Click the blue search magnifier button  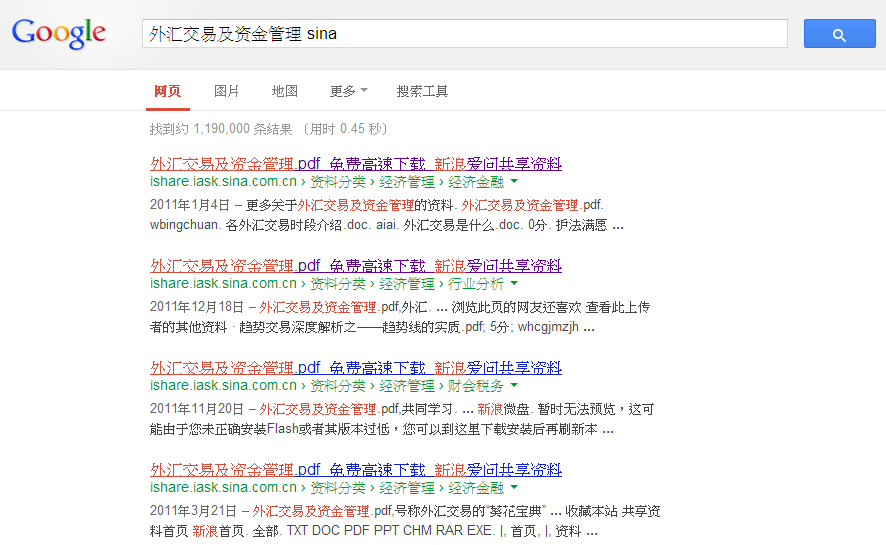pyautogui.click(x=839, y=33)
